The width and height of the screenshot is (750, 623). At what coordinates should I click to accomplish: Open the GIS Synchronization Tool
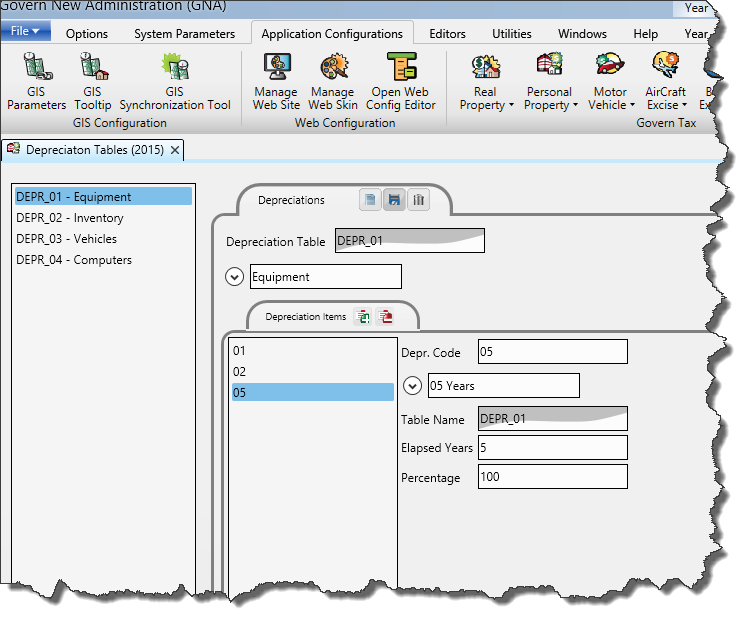(175, 70)
